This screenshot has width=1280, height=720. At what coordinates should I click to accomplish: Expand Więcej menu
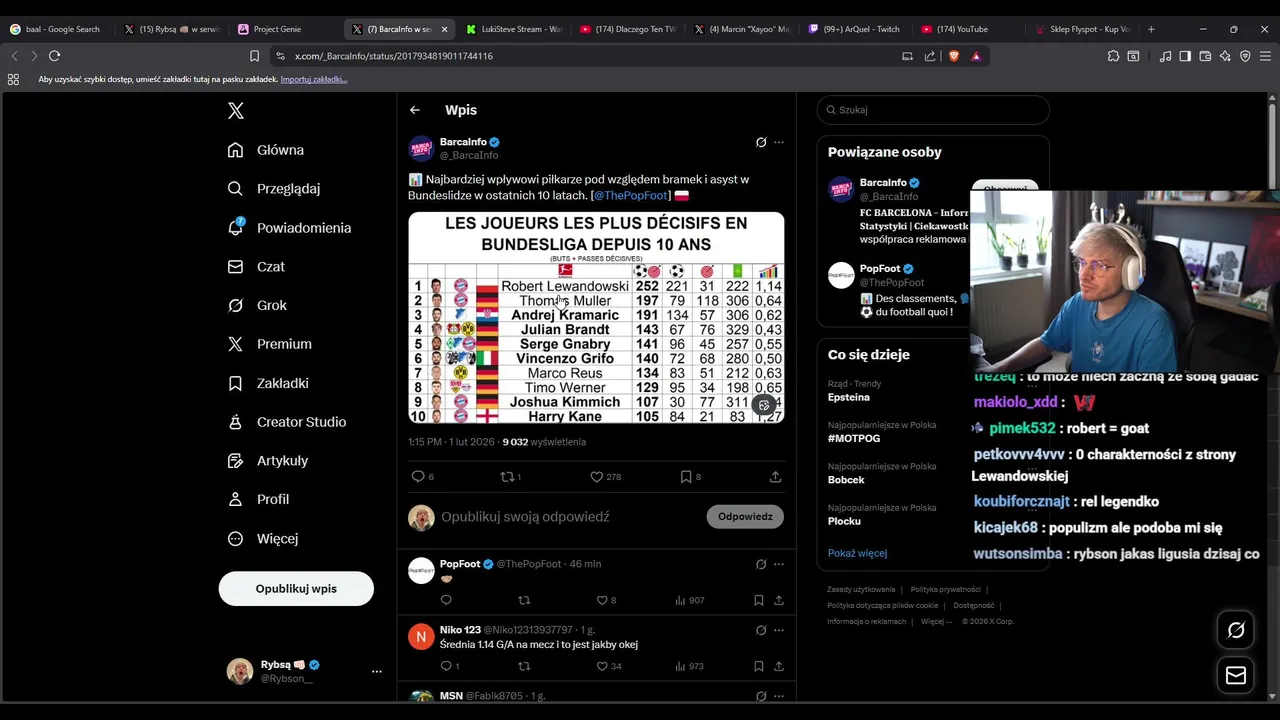point(263,538)
